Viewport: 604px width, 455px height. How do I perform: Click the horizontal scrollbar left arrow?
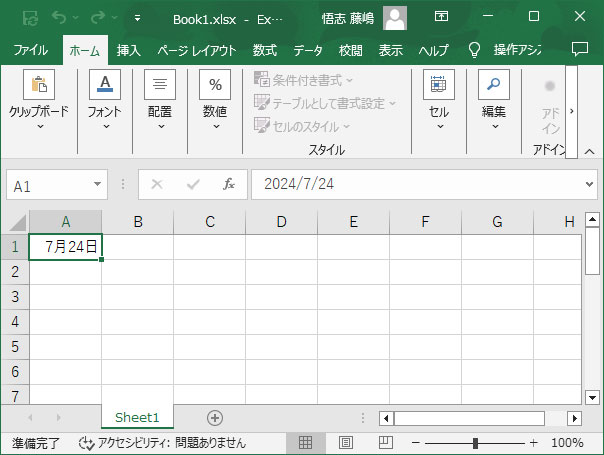tap(386, 418)
